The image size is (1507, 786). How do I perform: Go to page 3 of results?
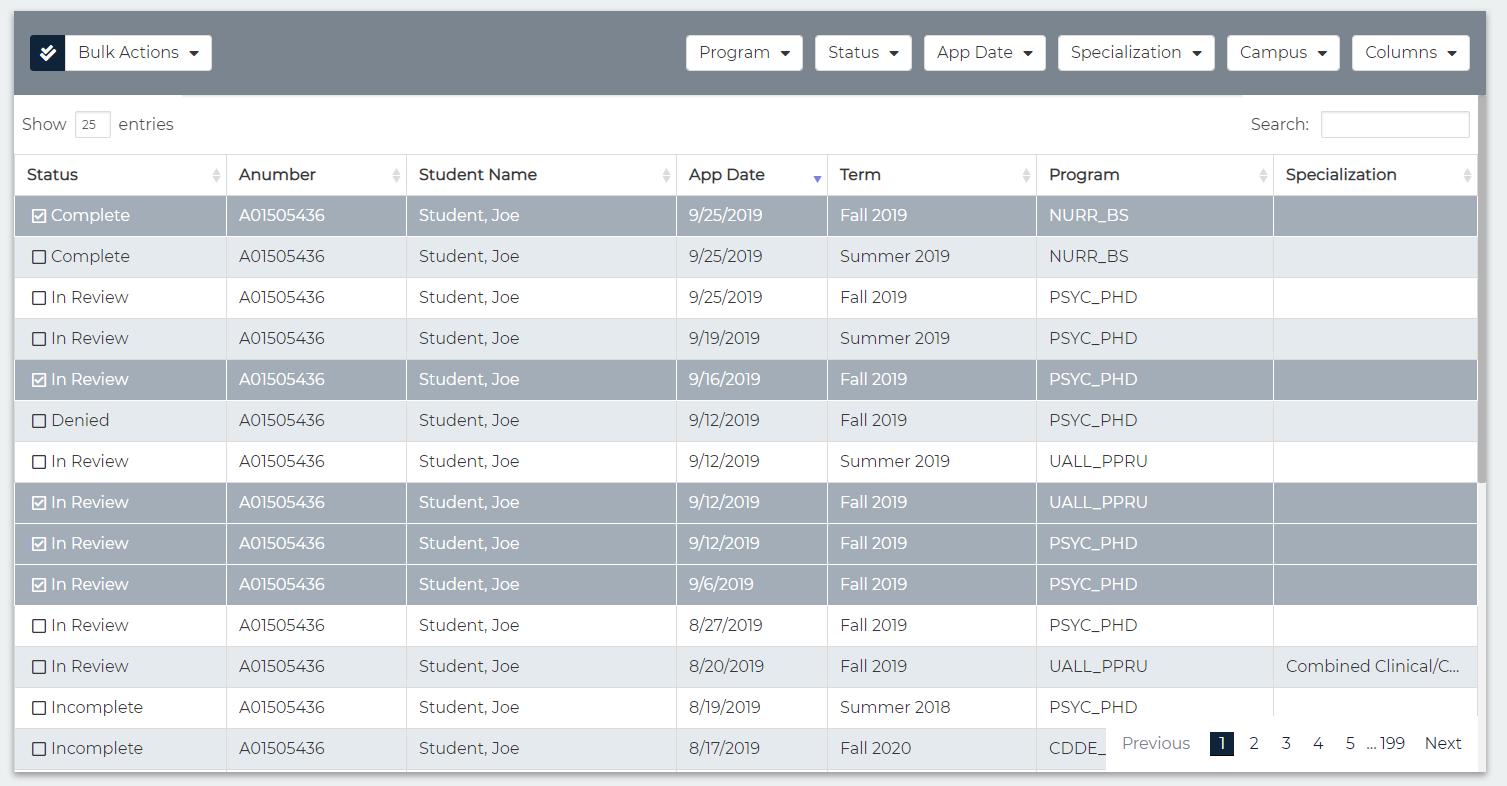tap(1286, 743)
